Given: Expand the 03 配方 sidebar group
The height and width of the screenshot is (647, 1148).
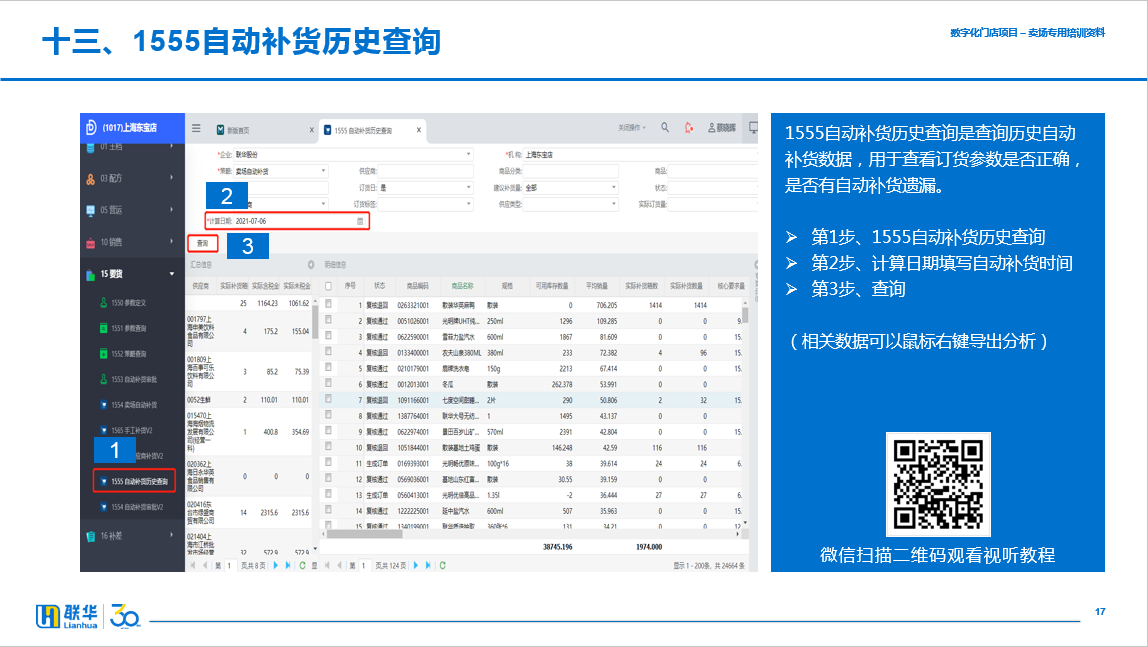Looking at the screenshot, I should (172, 178).
